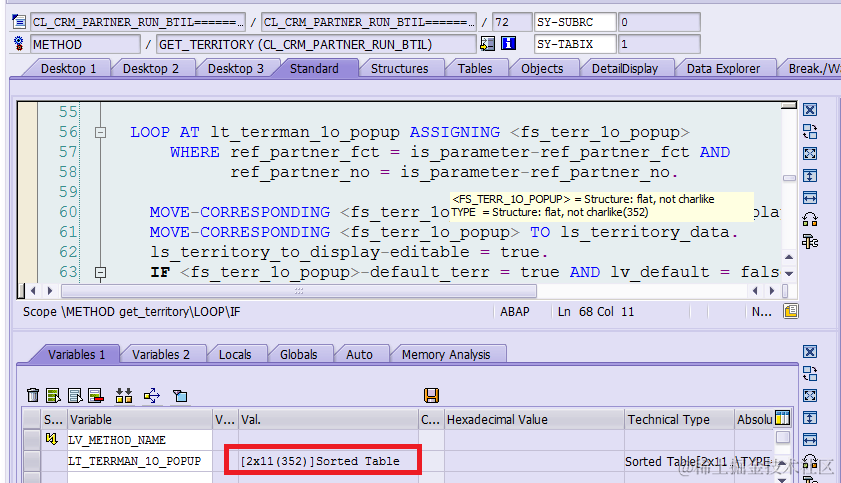Collapse the IF block at line 63
Screen dimensions: 841x483
pyautogui.click(x=100, y=272)
